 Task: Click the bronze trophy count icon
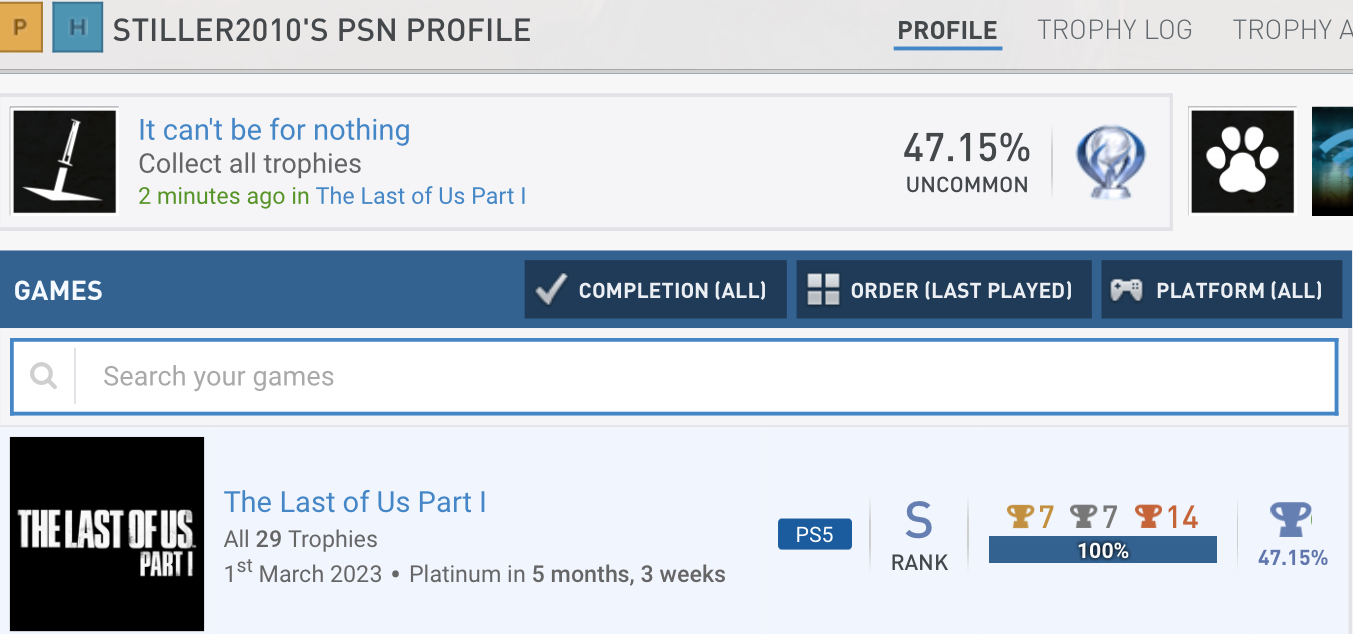tap(1148, 516)
